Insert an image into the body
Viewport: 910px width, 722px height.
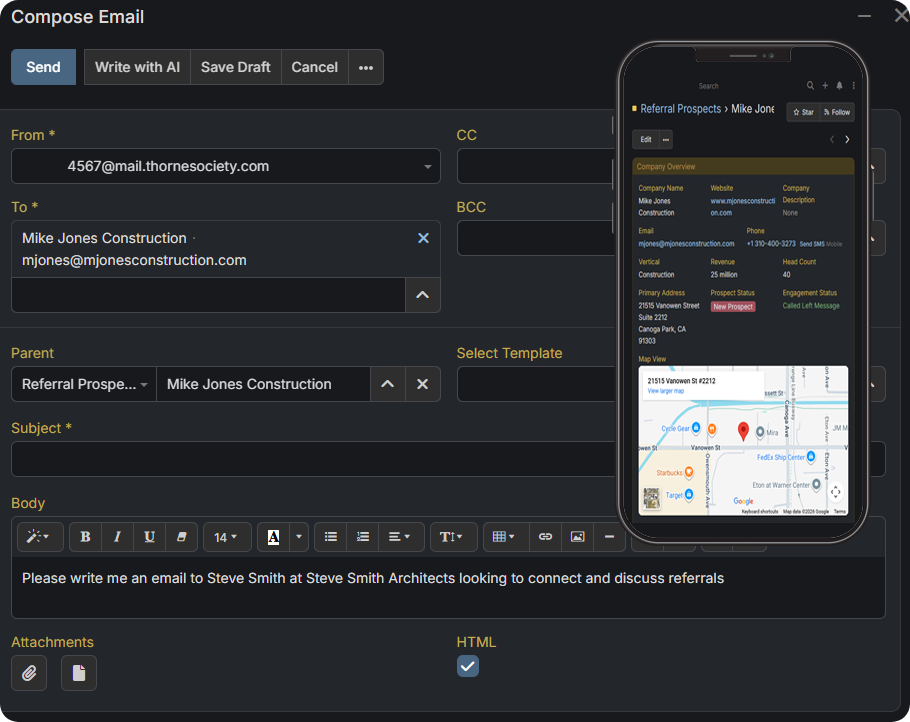(577, 537)
